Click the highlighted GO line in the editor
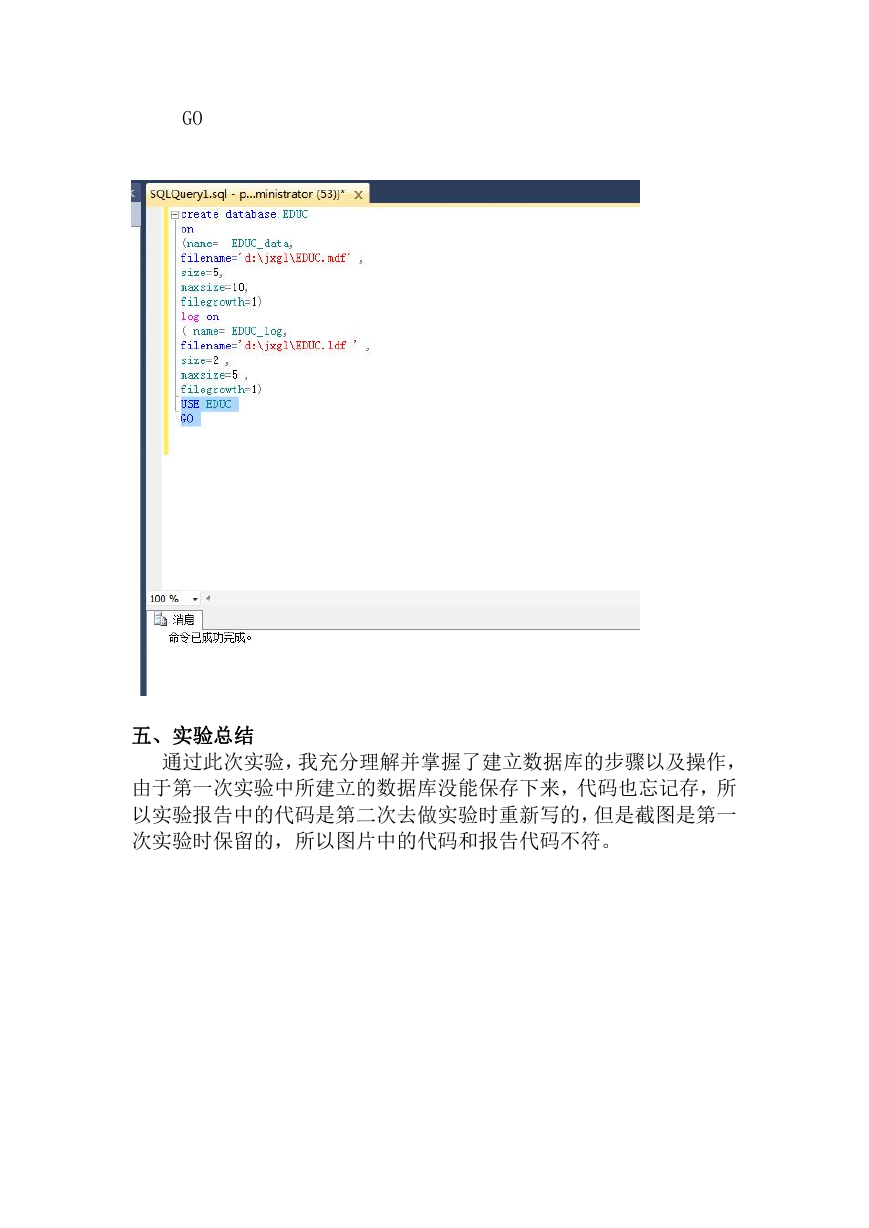This screenshot has height=1228, width=869. (190, 419)
